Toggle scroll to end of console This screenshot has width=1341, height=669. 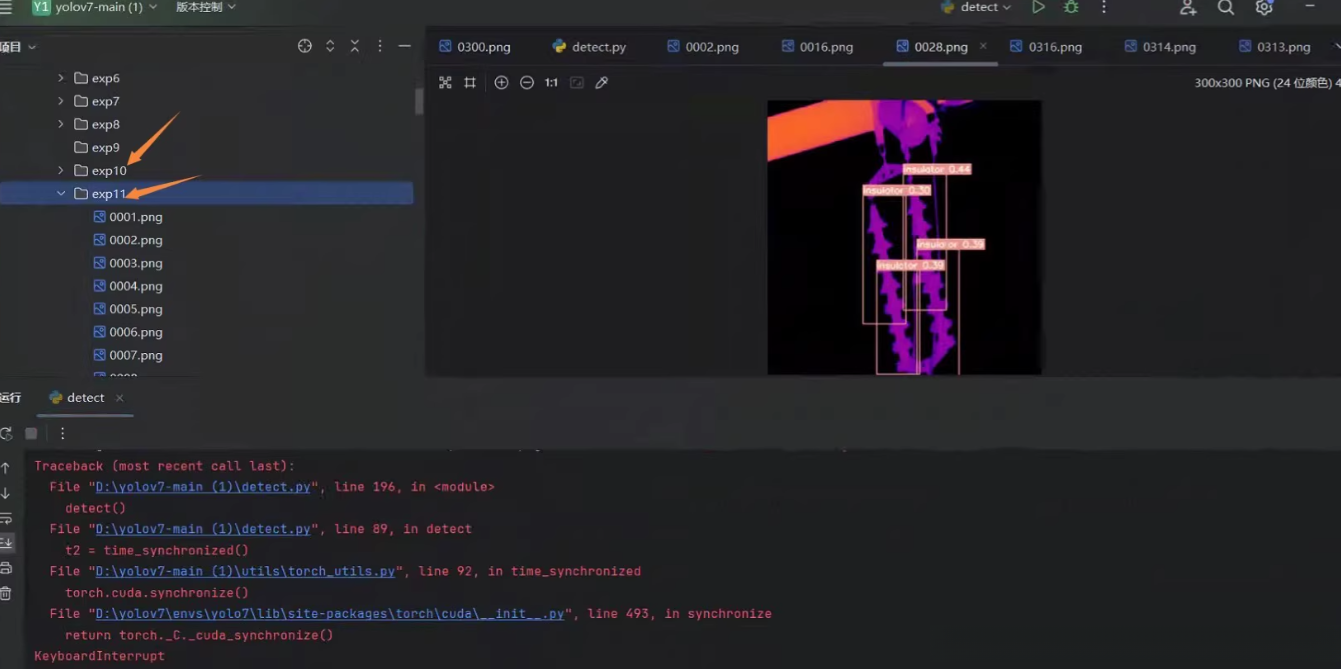(x=6, y=543)
